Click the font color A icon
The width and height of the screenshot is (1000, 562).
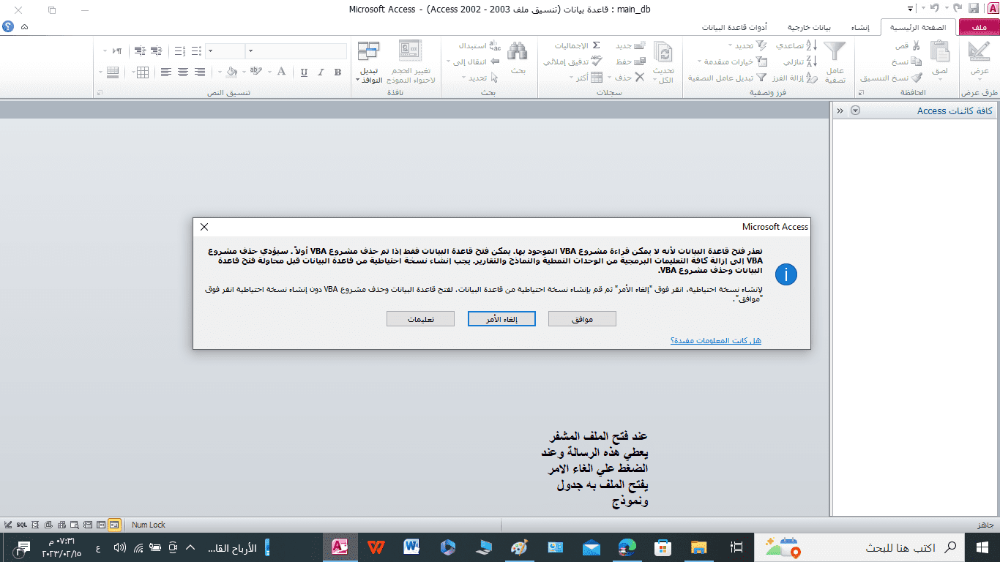point(281,72)
